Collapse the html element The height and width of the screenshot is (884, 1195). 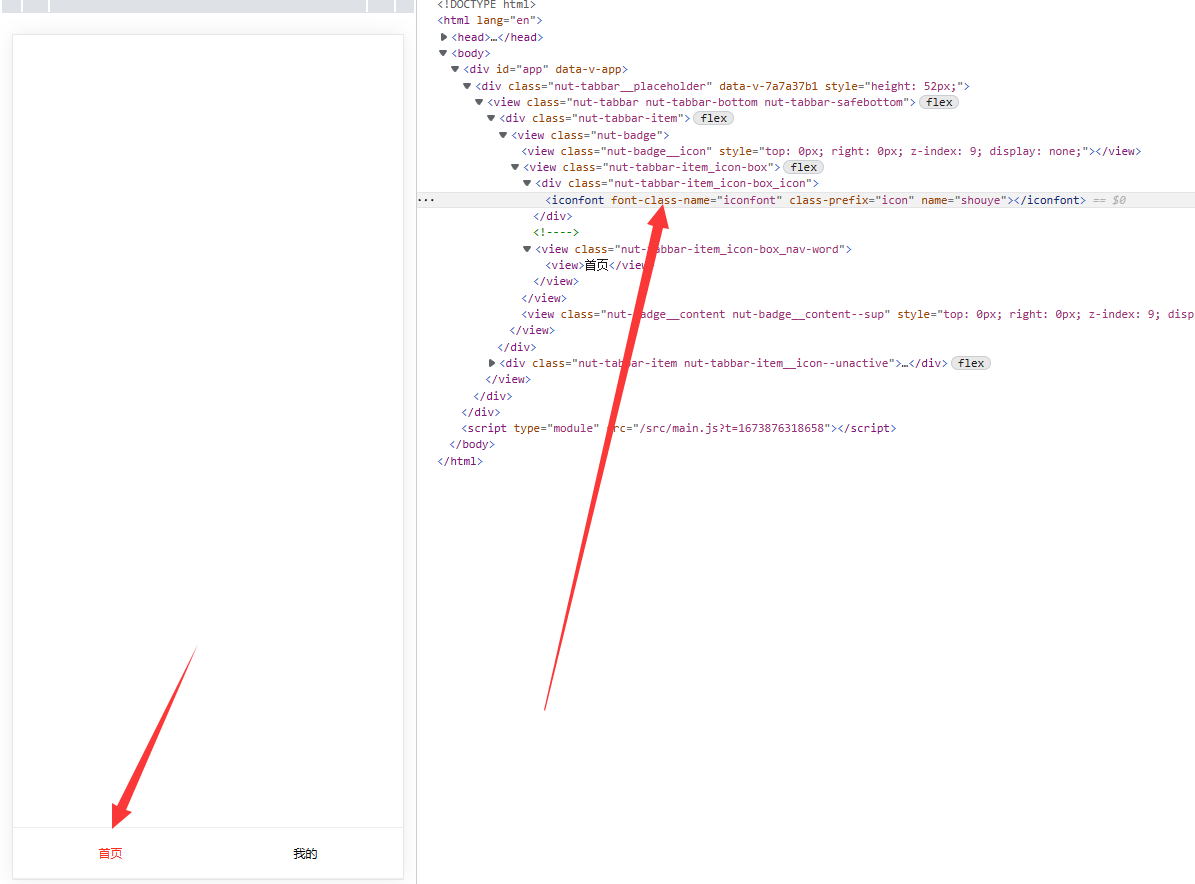pos(432,20)
